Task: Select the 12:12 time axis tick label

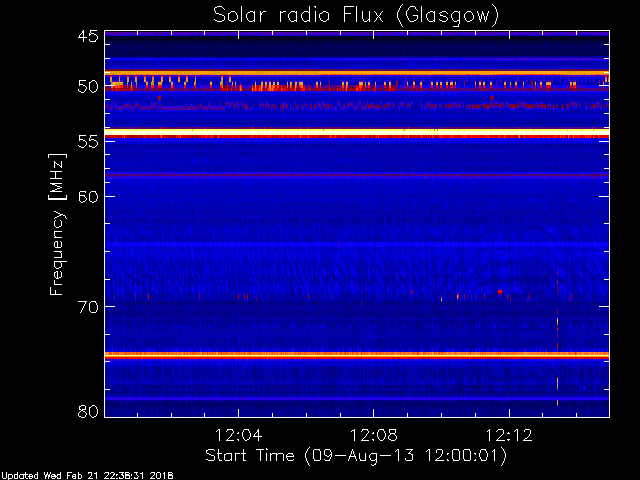Action: tap(509, 435)
